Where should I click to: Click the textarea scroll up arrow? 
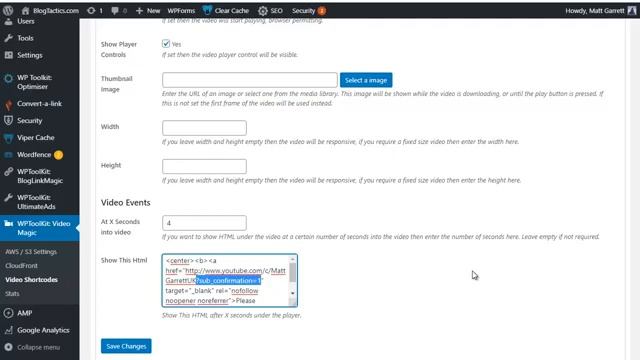[293, 259]
